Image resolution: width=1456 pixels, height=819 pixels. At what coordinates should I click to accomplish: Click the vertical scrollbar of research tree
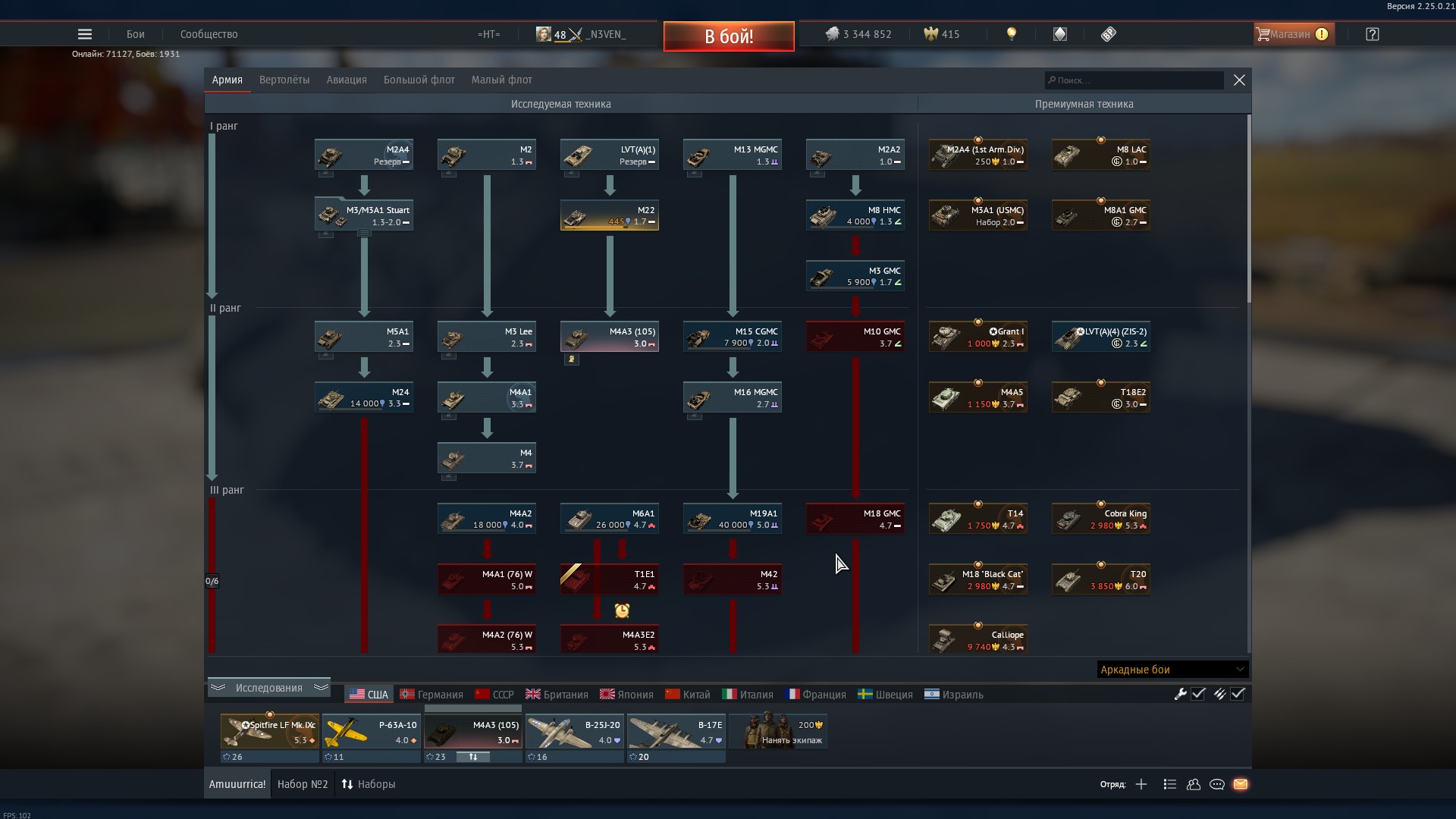1249,209
